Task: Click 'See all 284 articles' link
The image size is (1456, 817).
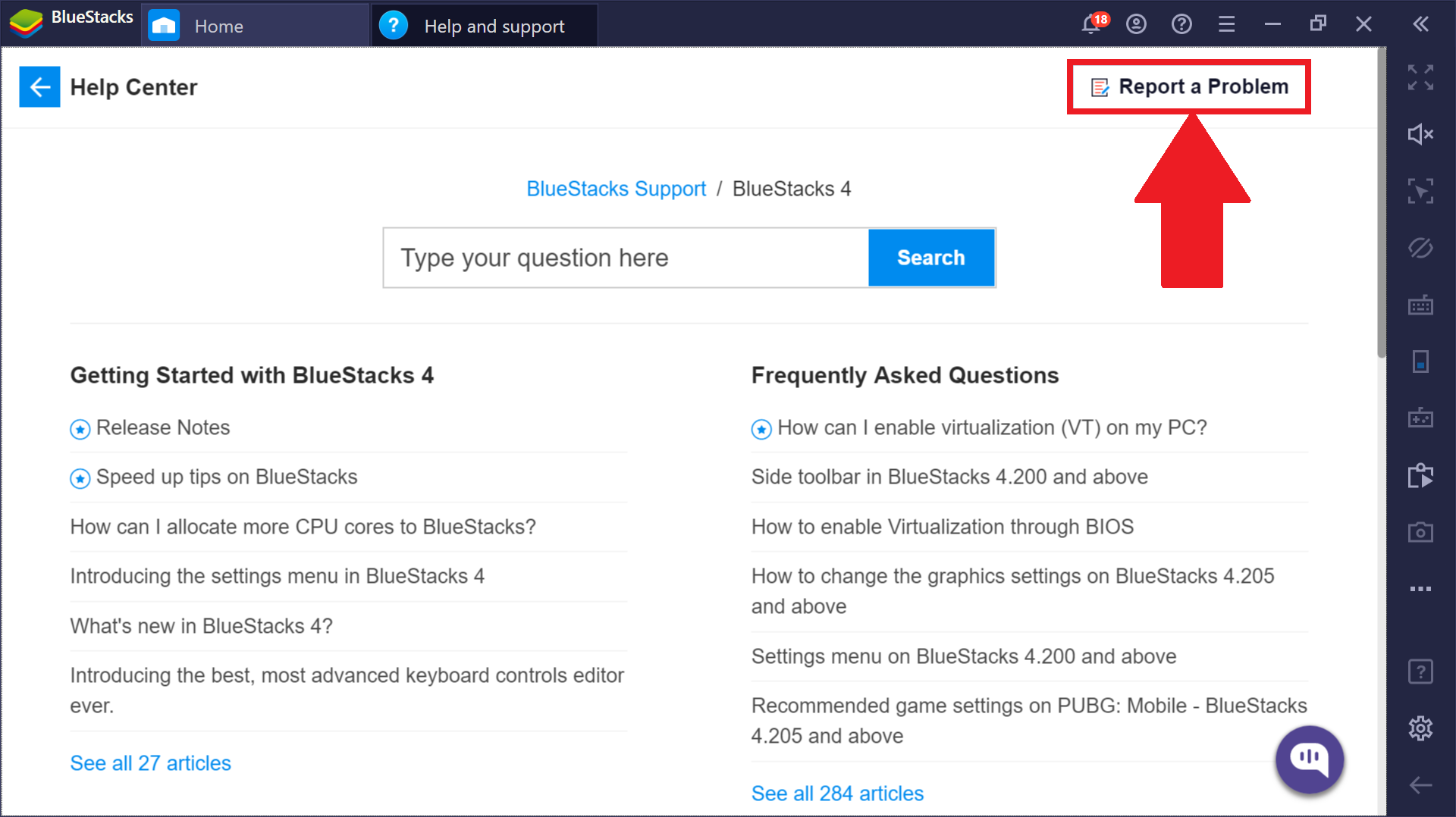Action: pos(838,794)
